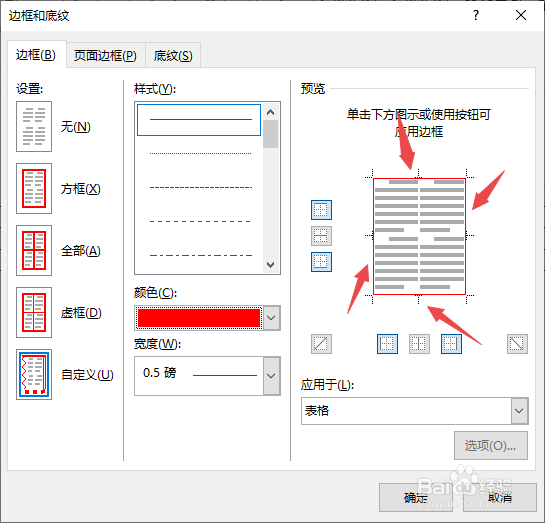The width and height of the screenshot is (545, 523).
Task: Choose the solid line border style
Action: (x=199, y=120)
